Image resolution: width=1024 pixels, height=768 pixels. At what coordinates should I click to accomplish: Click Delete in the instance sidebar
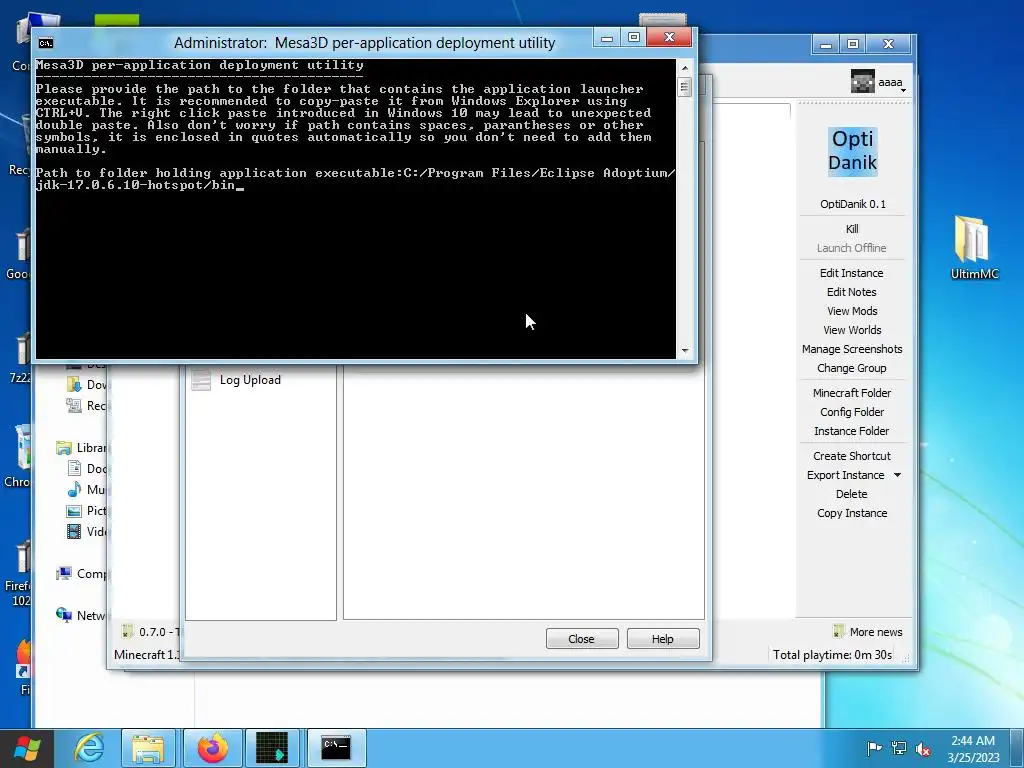852,494
